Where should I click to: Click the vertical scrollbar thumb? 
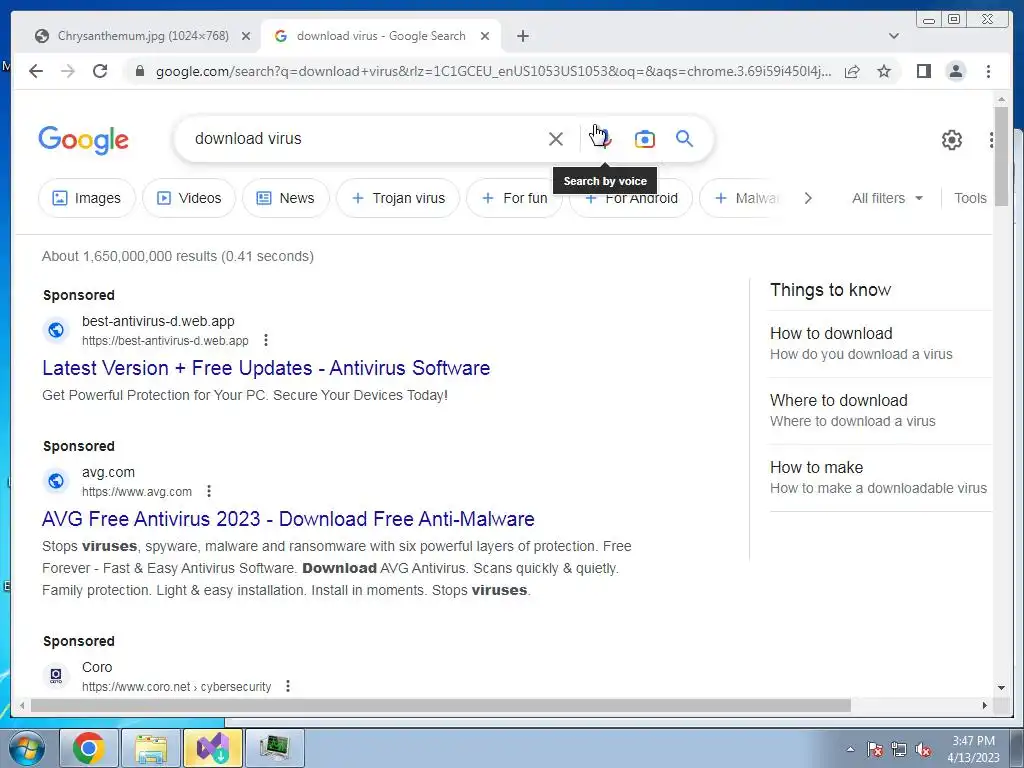tap(1001, 157)
